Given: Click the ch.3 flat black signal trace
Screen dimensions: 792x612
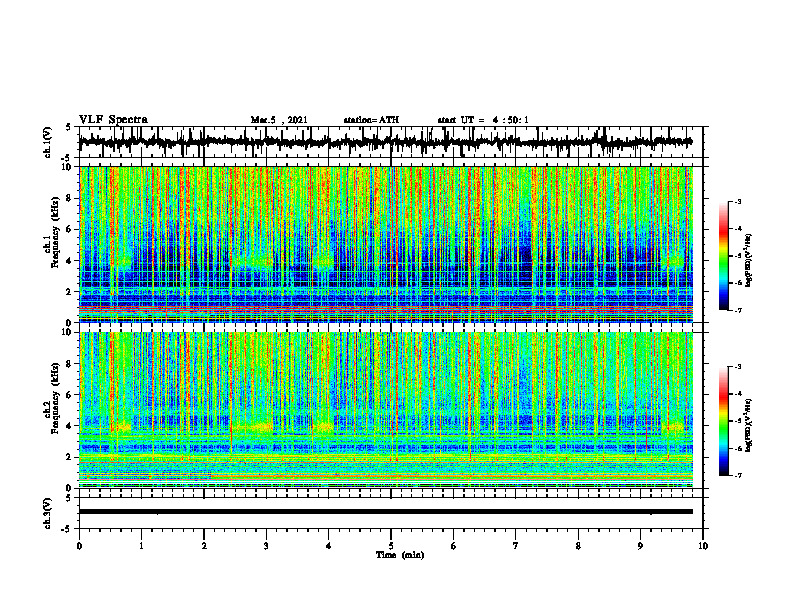Looking at the screenshot, I should click(x=385, y=512).
